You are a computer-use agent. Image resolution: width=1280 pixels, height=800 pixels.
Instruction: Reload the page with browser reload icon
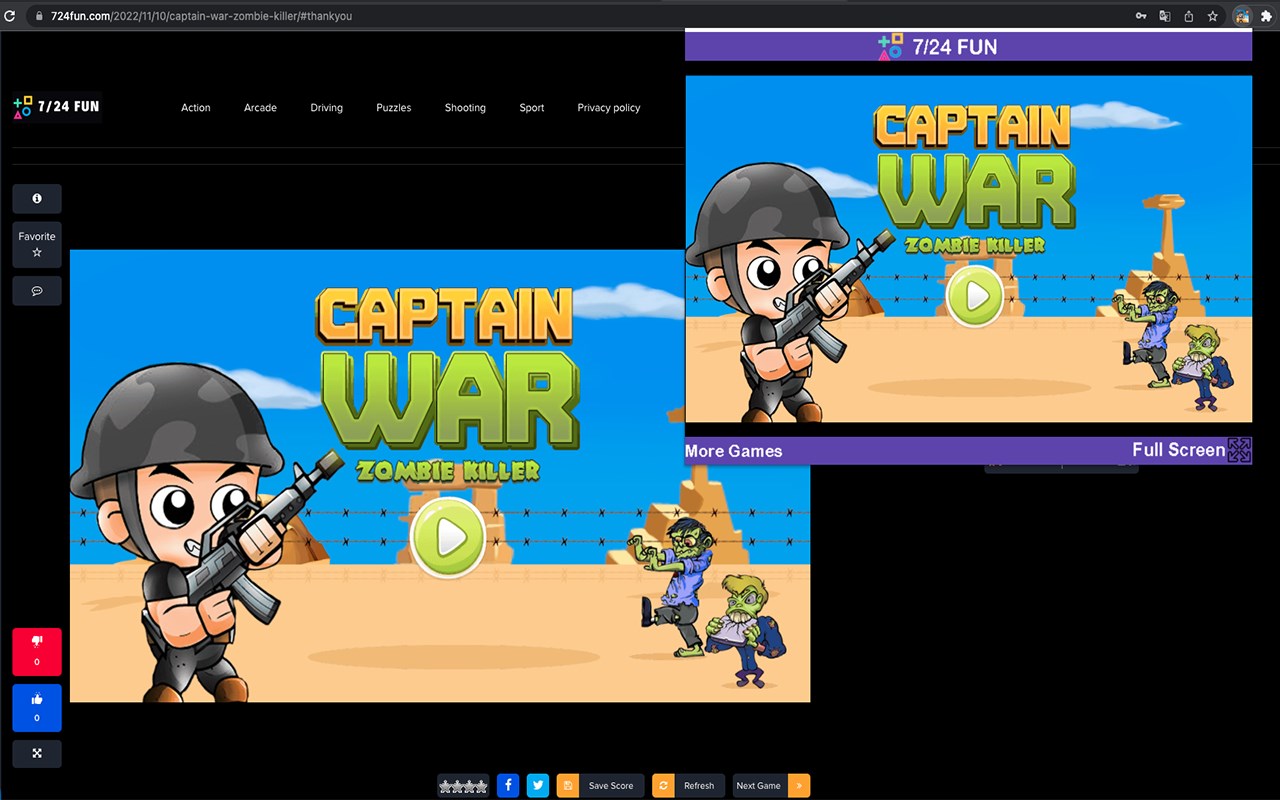pyautogui.click(x=10, y=16)
